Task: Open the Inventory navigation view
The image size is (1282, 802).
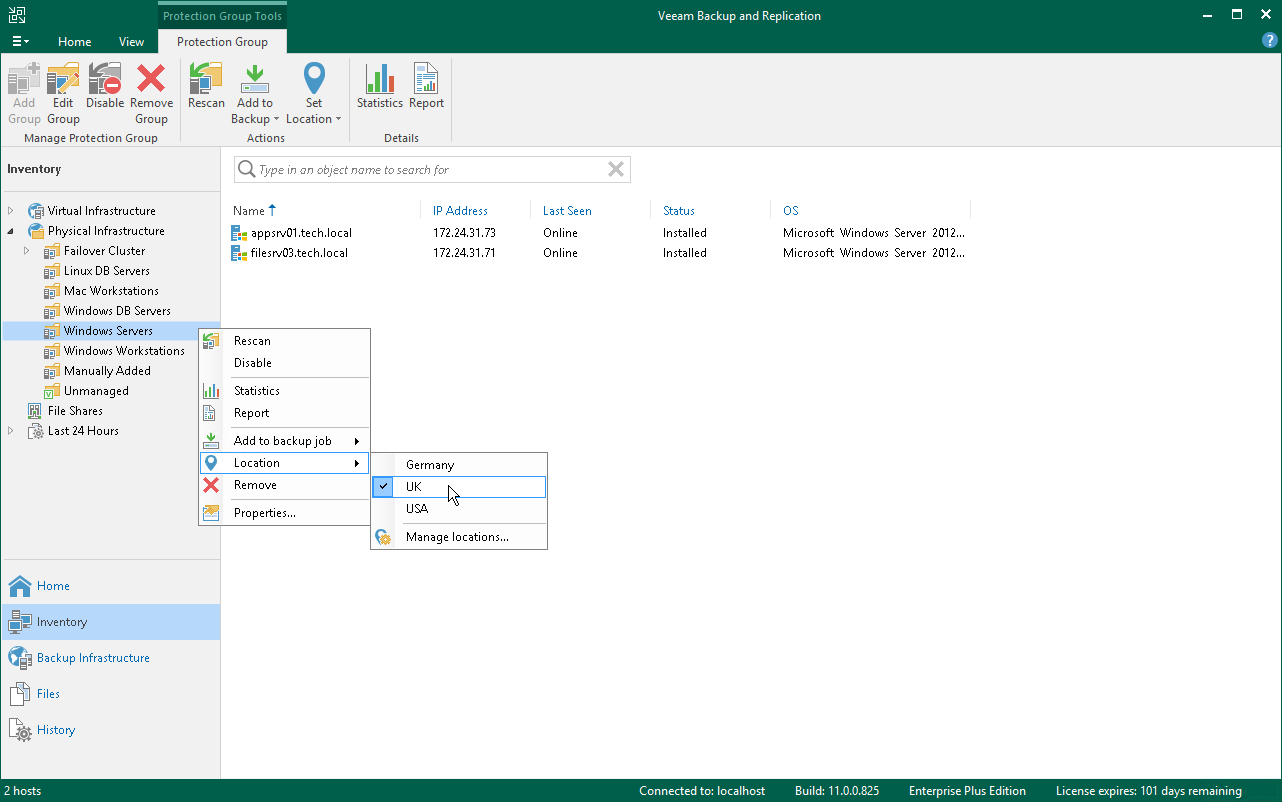Action: [110, 622]
